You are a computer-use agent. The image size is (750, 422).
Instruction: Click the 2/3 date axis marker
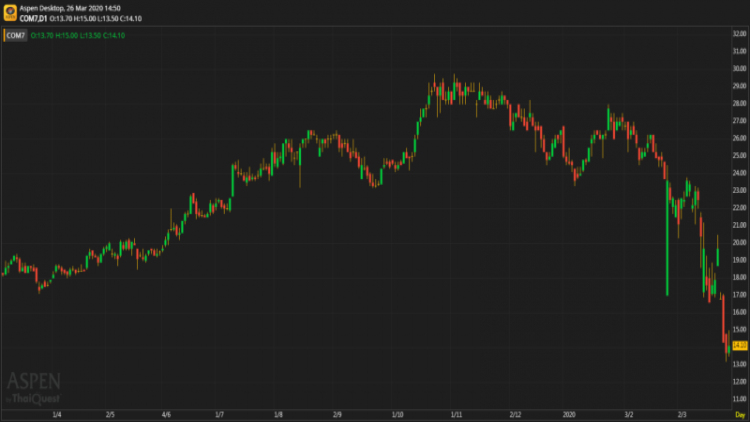682,413
